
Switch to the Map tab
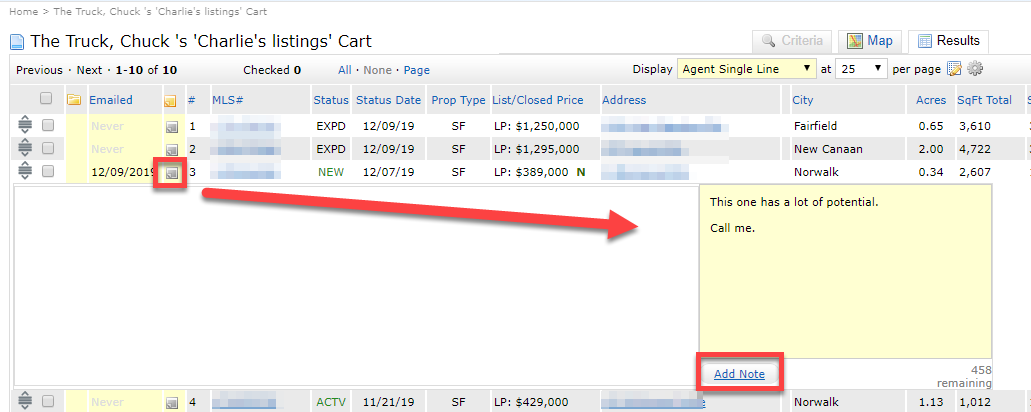[869, 41]
